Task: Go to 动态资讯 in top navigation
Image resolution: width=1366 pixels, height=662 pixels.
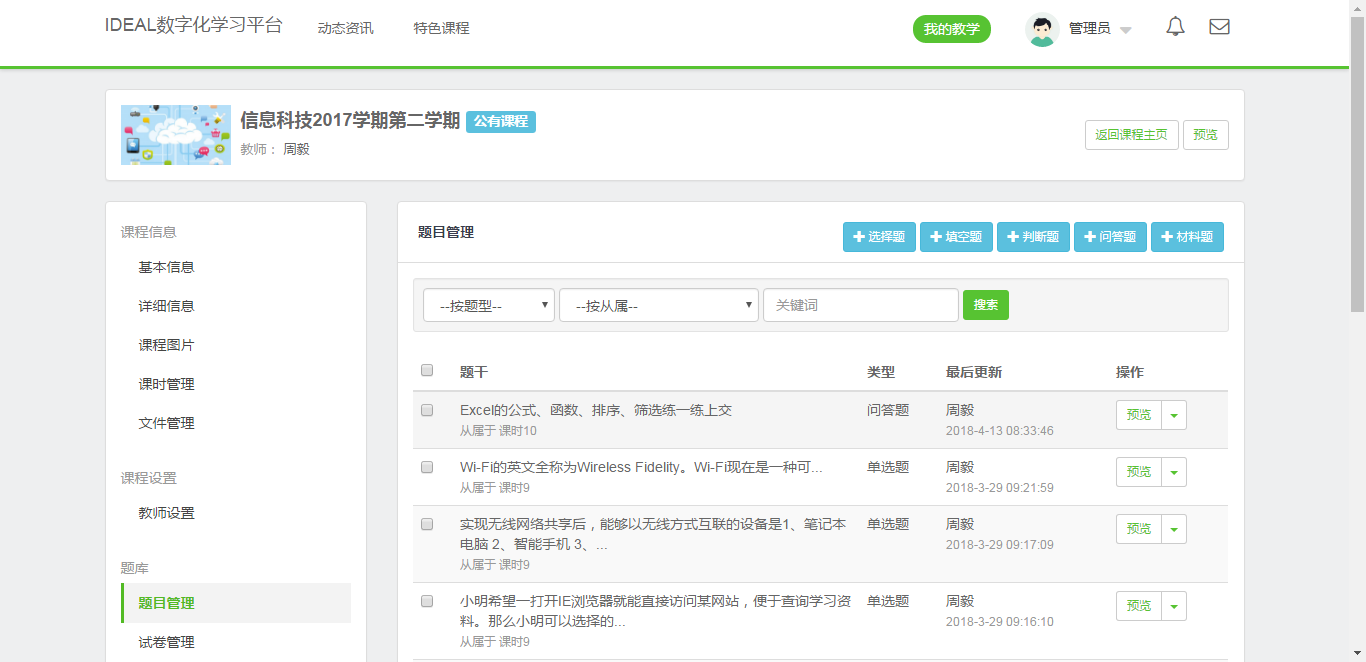Action: pyautogui.click(x=345, y=28)
